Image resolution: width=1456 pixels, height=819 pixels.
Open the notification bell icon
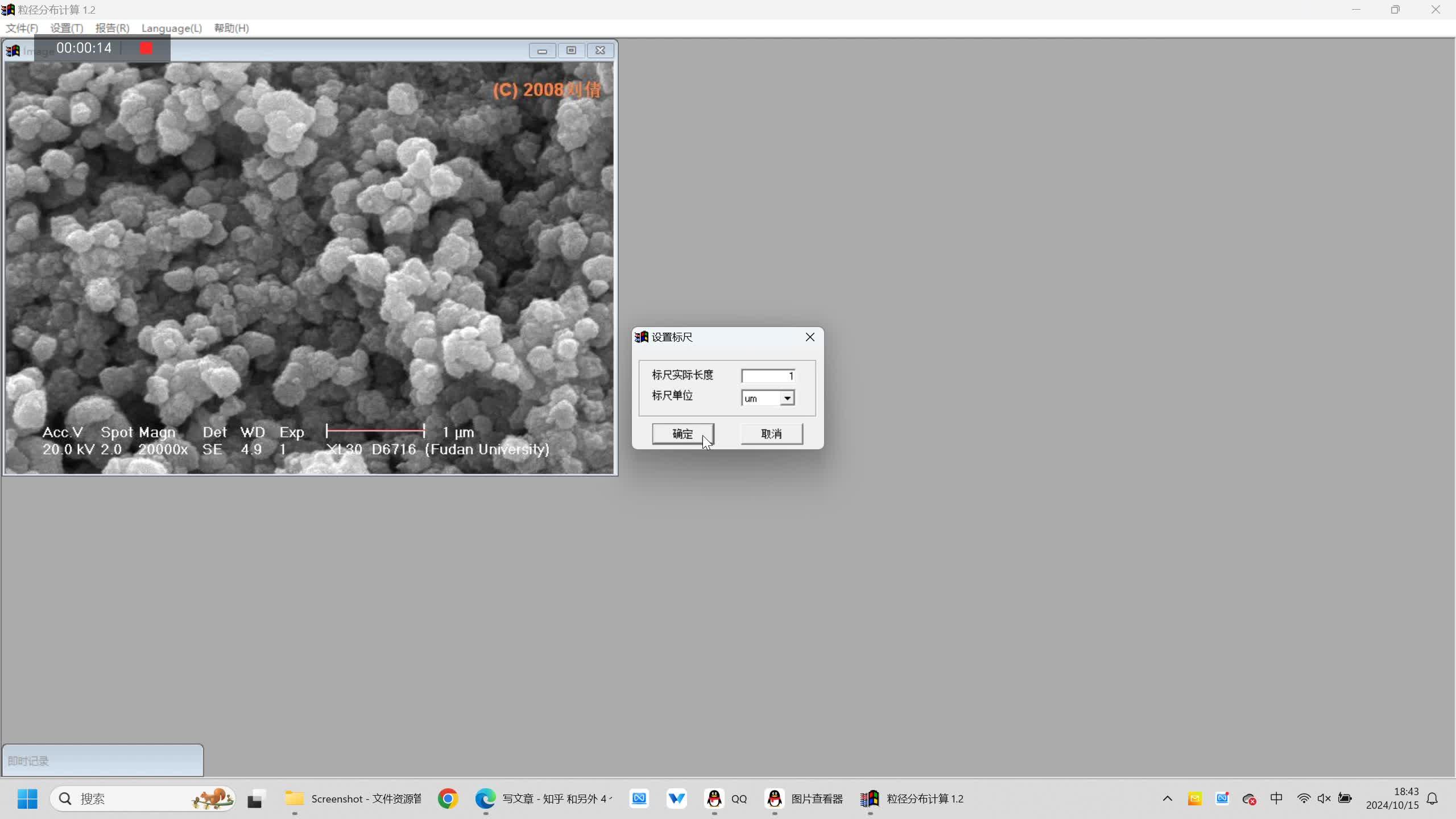(x=1432, y=799)
